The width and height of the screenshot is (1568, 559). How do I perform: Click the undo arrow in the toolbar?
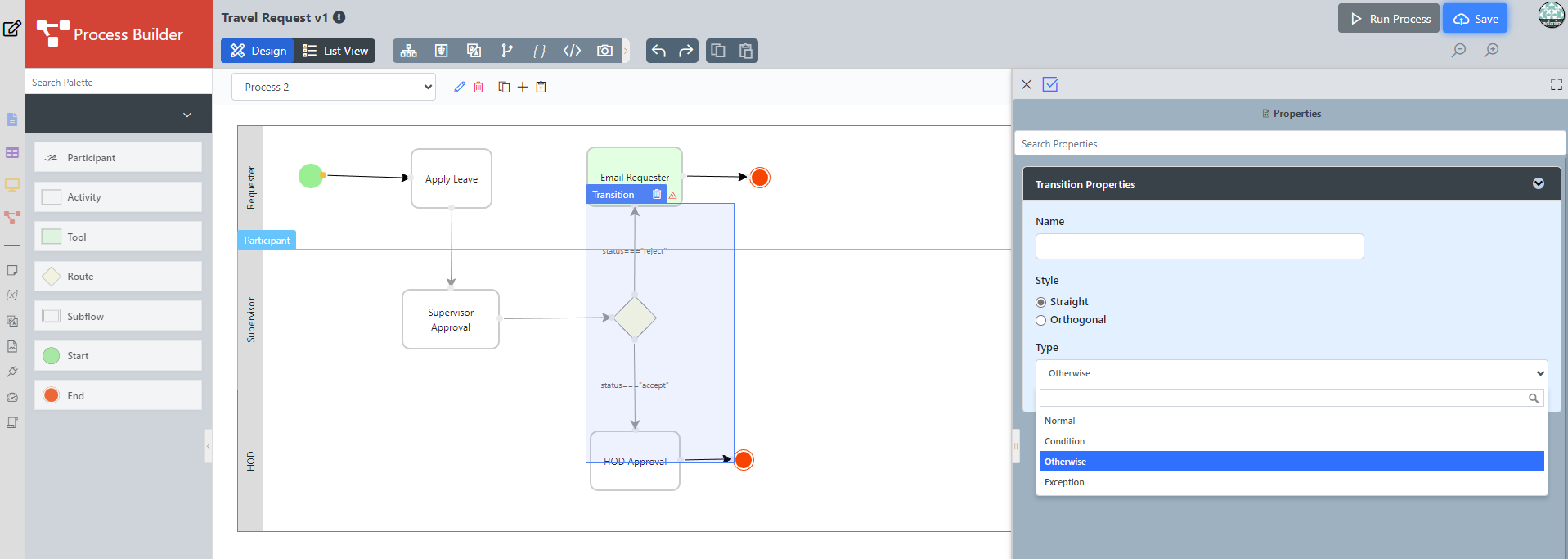[658, 51]
